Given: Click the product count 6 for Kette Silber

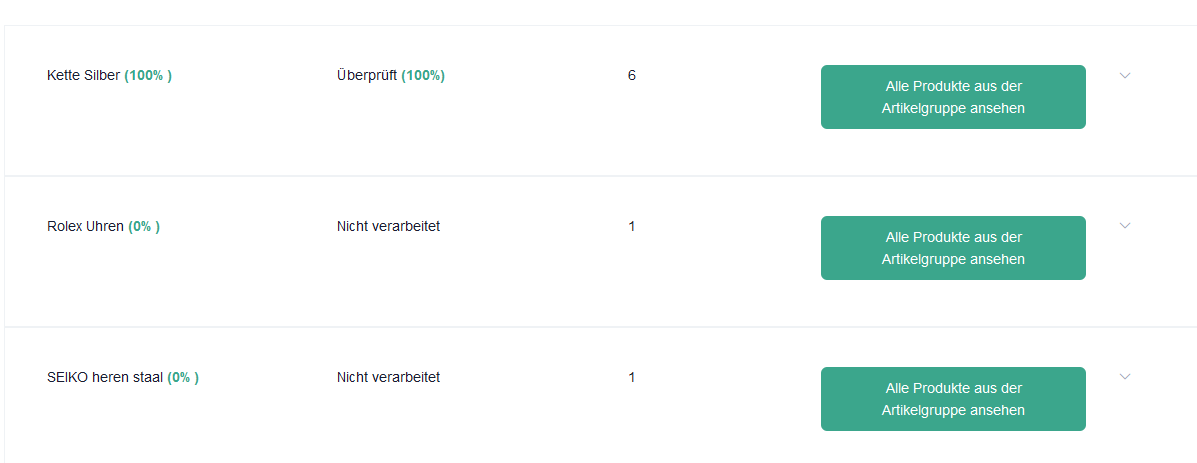Looking at the screenshot, I should click(631, 76).
